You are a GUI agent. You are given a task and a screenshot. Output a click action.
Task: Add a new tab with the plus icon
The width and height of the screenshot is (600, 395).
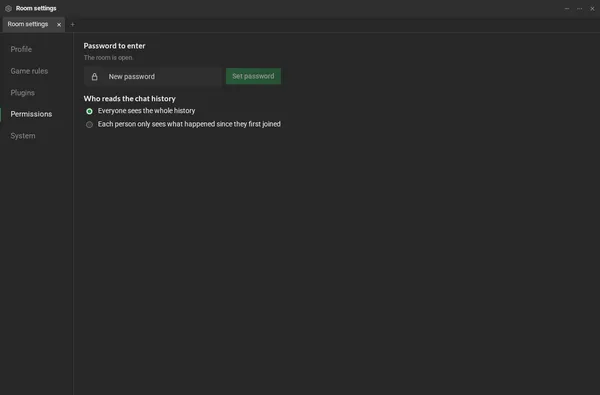tap(72, 24)
